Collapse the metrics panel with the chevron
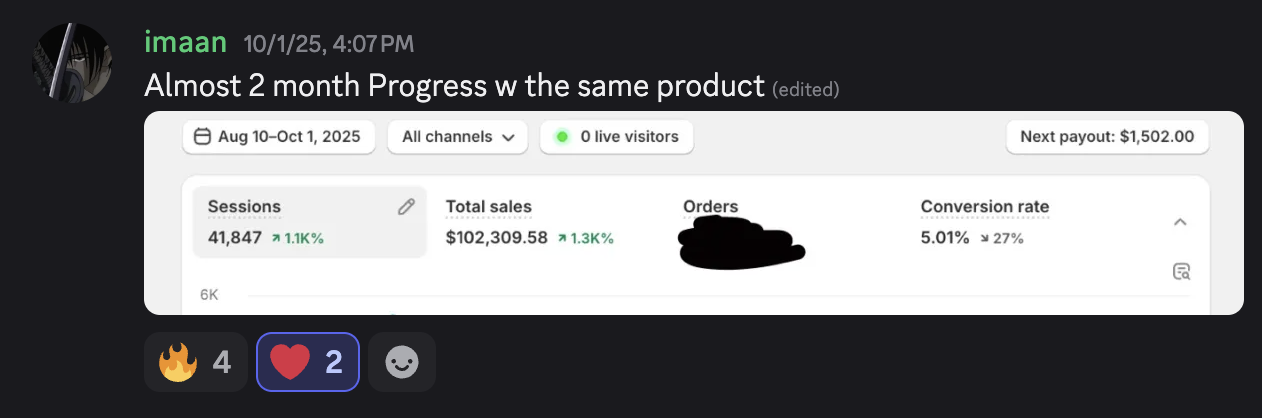Screen dimensions: 1262x418 [x=1180, y=222]
